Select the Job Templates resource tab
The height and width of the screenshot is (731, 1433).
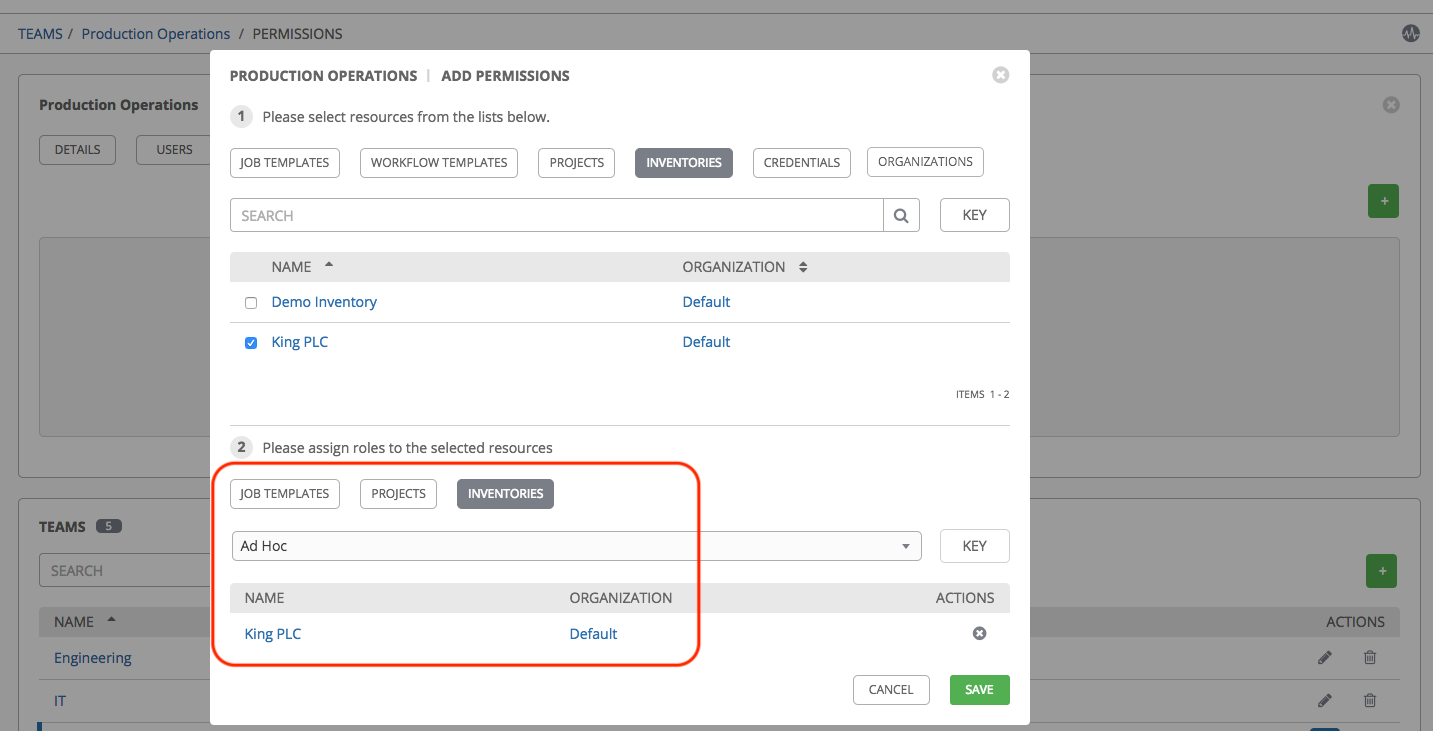point(285,162)
